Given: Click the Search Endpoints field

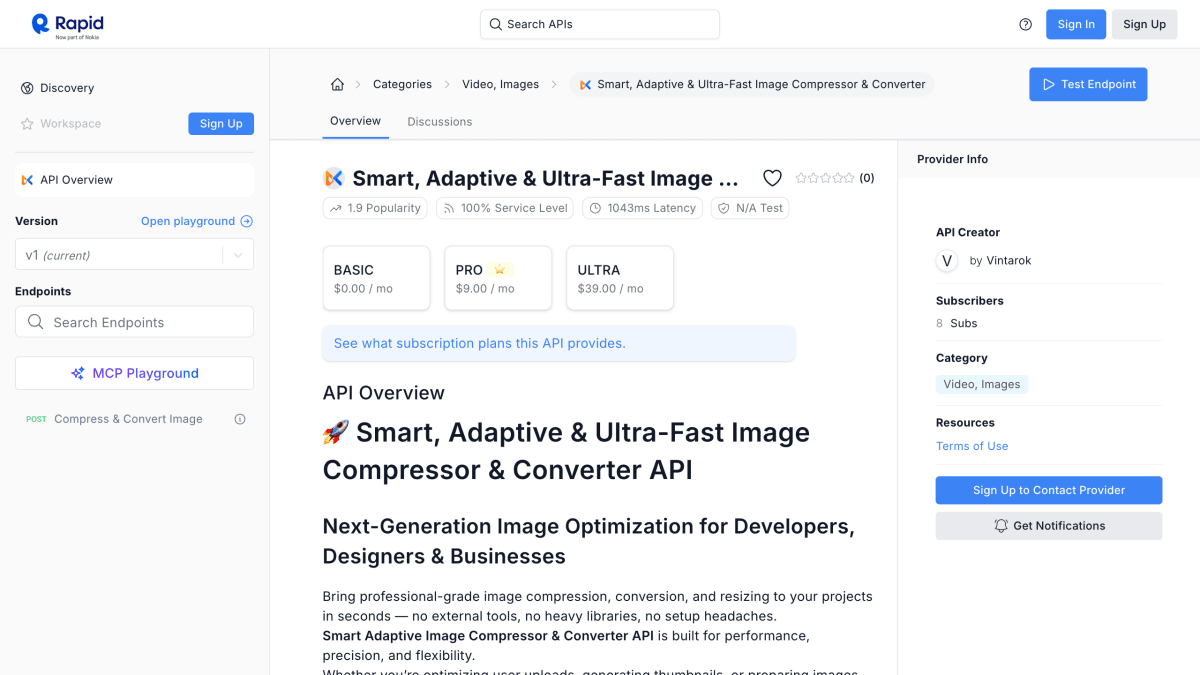Looking at the screenshot, I should pos(134,322).
